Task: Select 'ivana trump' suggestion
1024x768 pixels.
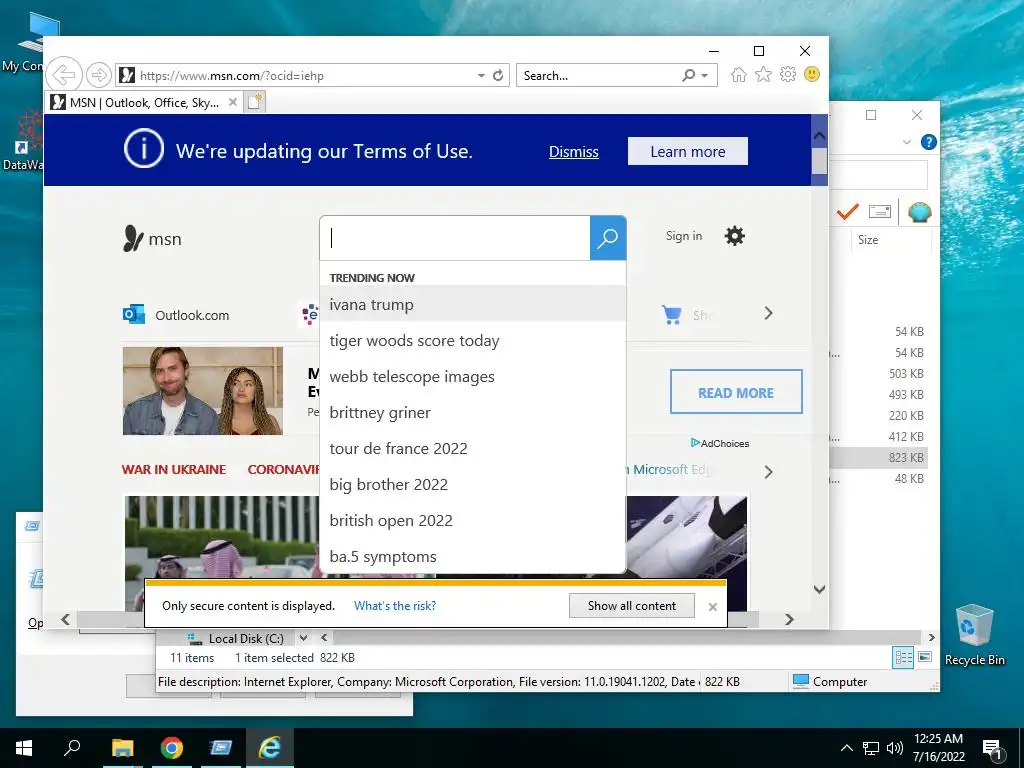Action: [x=473, y=304]
